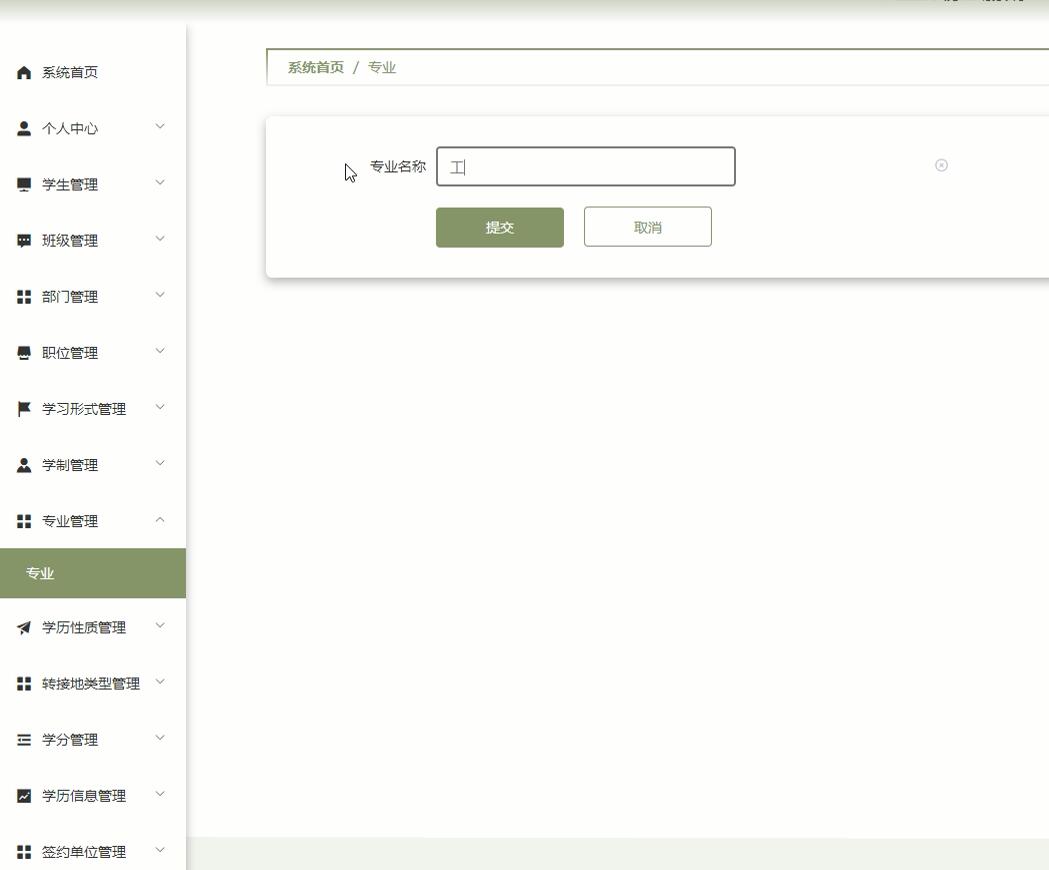
Task: Click the 提交 submit button
Action: pos(500,228)
